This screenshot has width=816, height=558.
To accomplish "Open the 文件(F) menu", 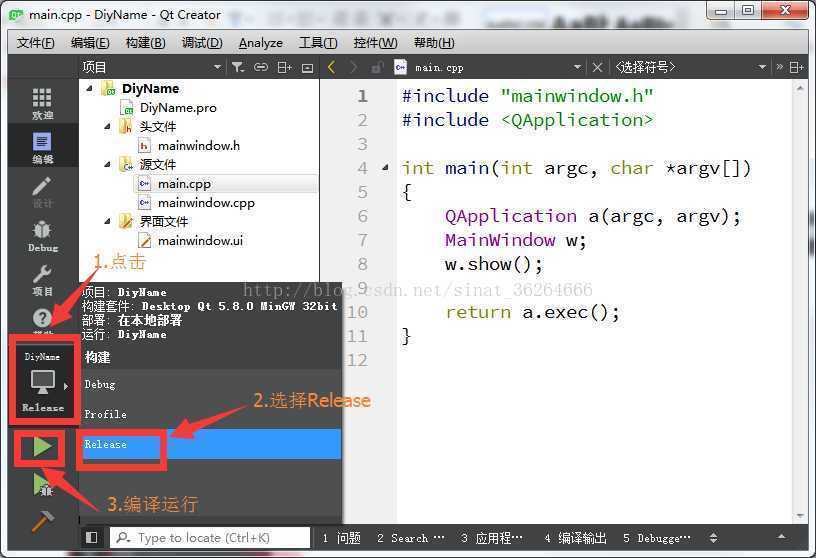I will pos(35,43).
